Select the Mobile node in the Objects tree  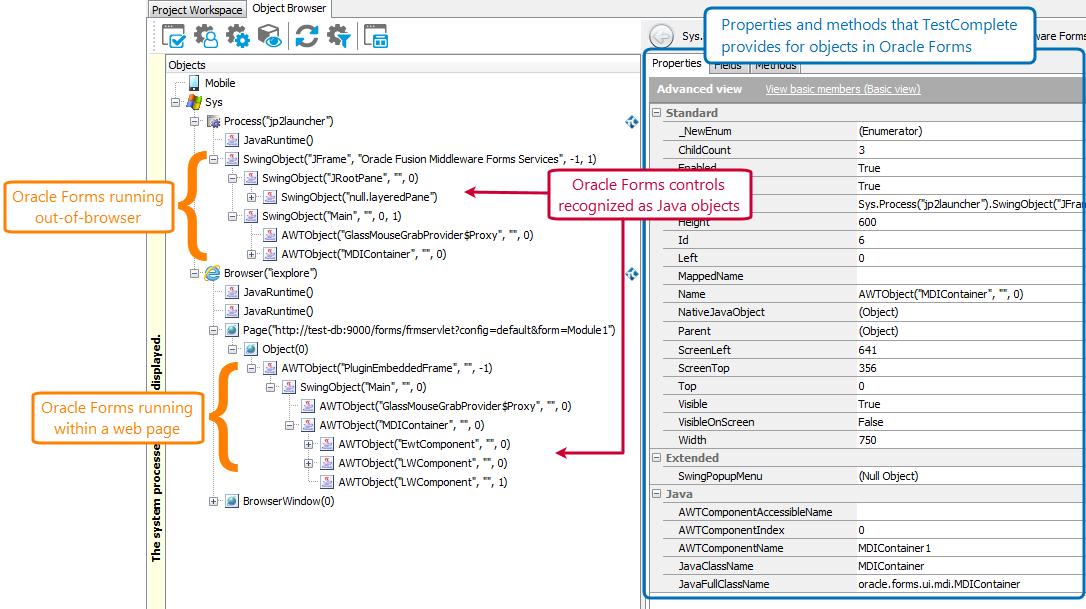click(219, 82)
